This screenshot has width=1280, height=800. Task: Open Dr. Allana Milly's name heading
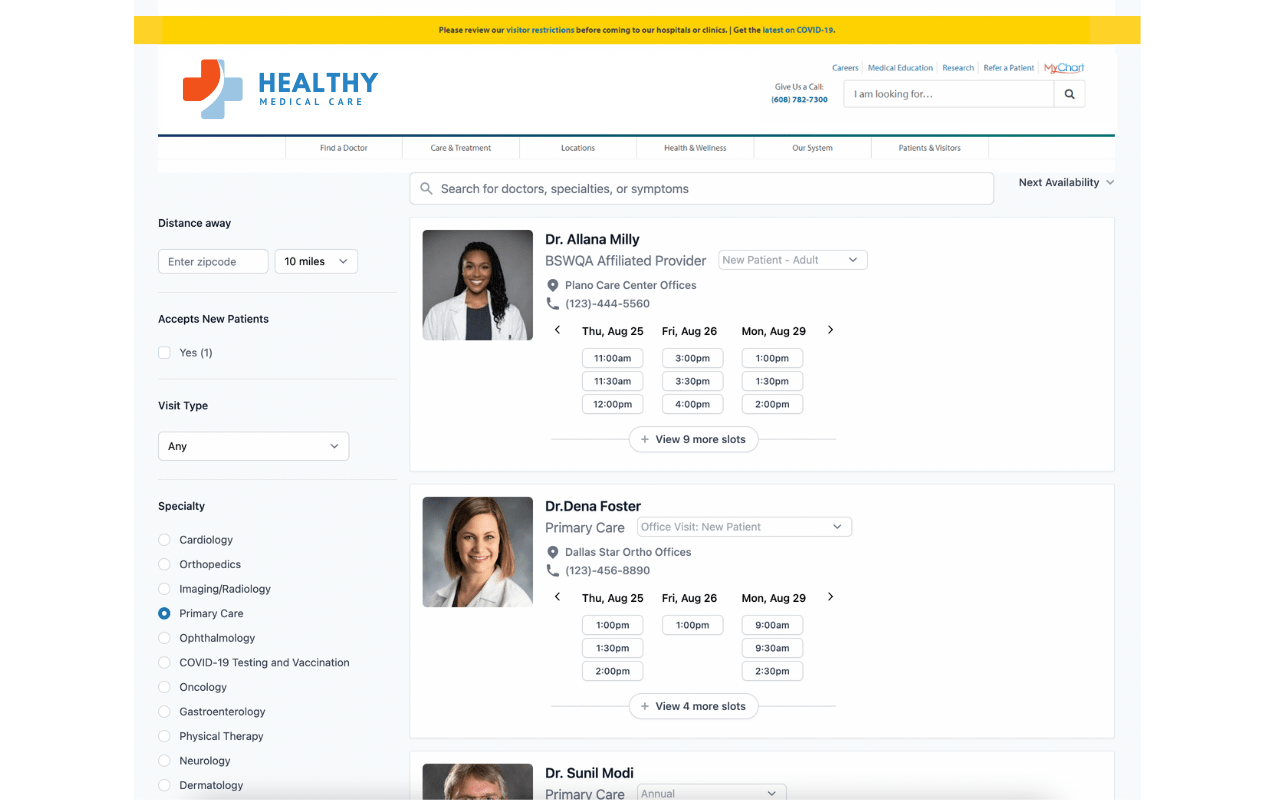pyautogui.click(x=592, y=239)
